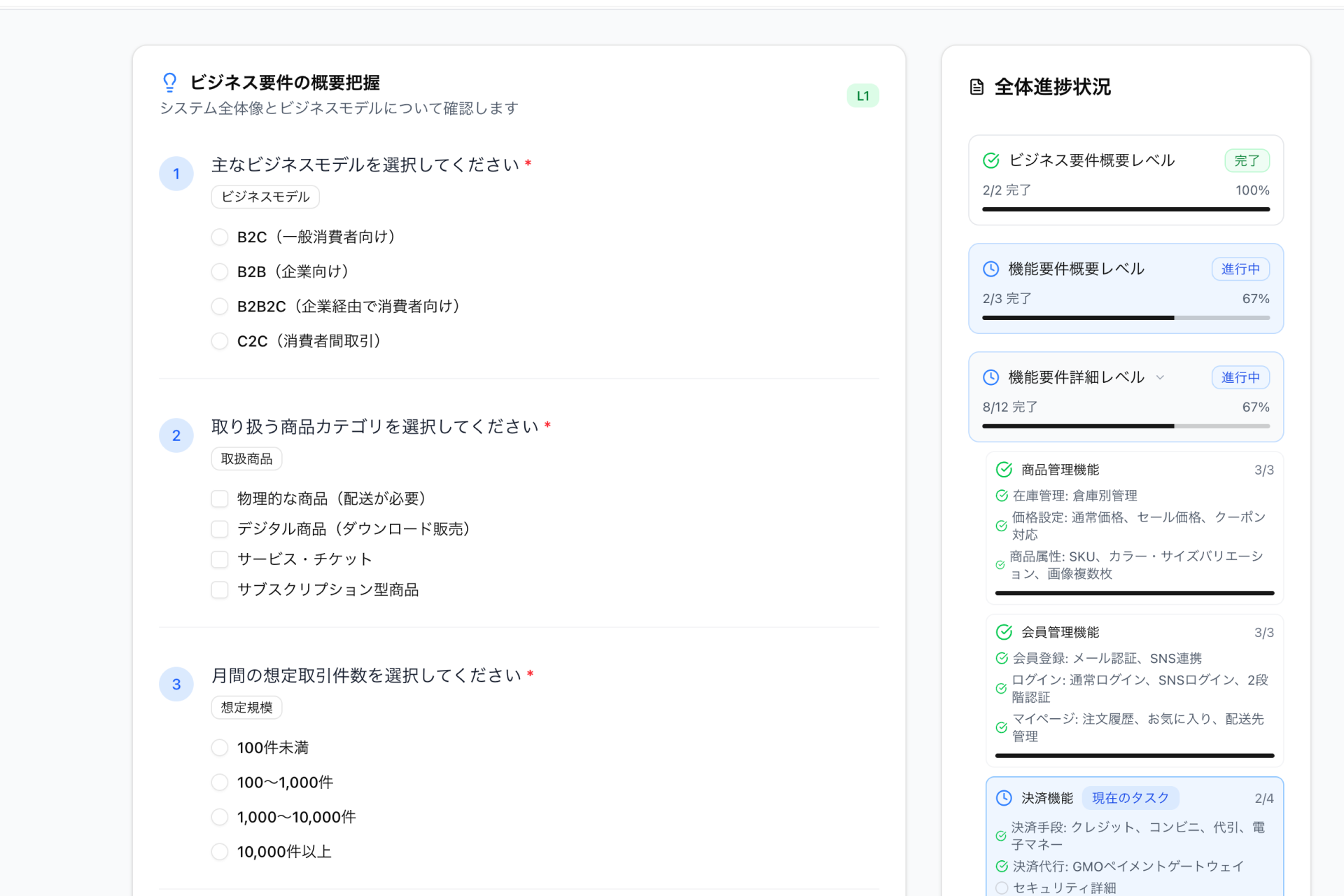Click the check icon beside 会員管理機能
1344x896 pixels.
1002,632
